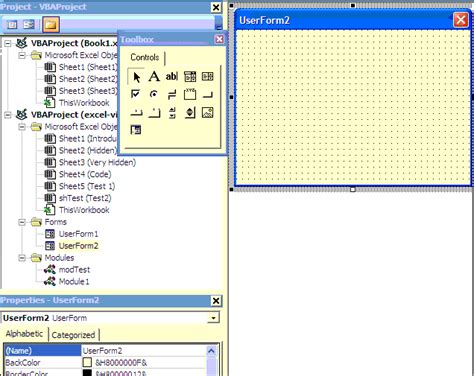Close the Project - VBAProject pane
Viewport: 474px width, 376px height.
216,7
